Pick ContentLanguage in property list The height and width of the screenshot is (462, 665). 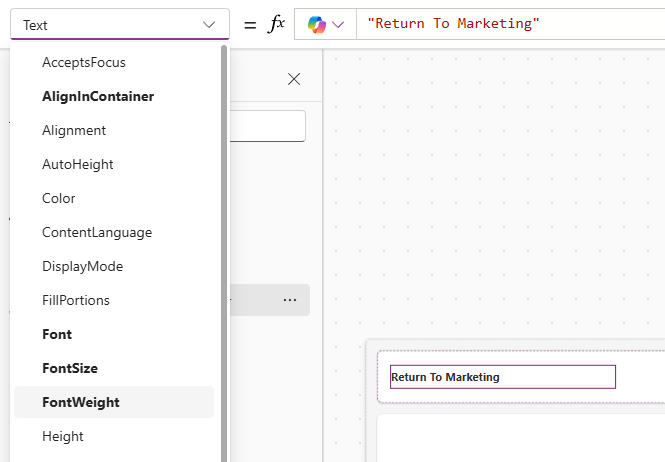(x=97, y=232)
